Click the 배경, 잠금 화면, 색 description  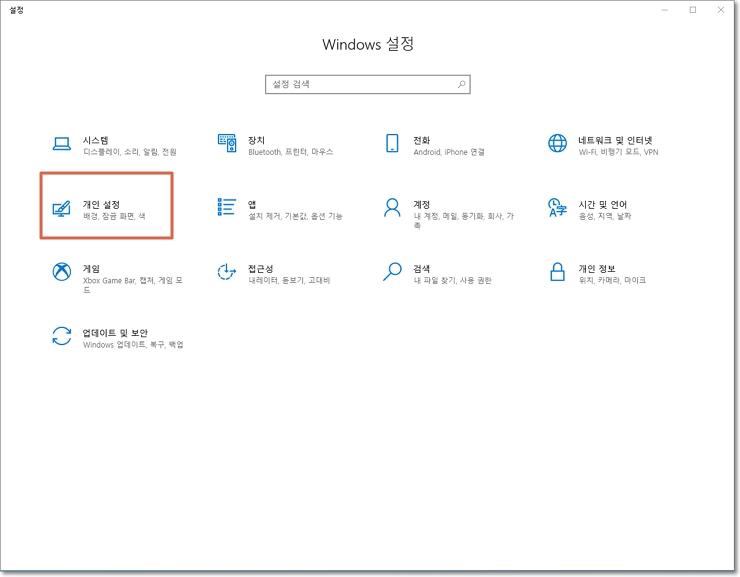[x=114, y=216]
